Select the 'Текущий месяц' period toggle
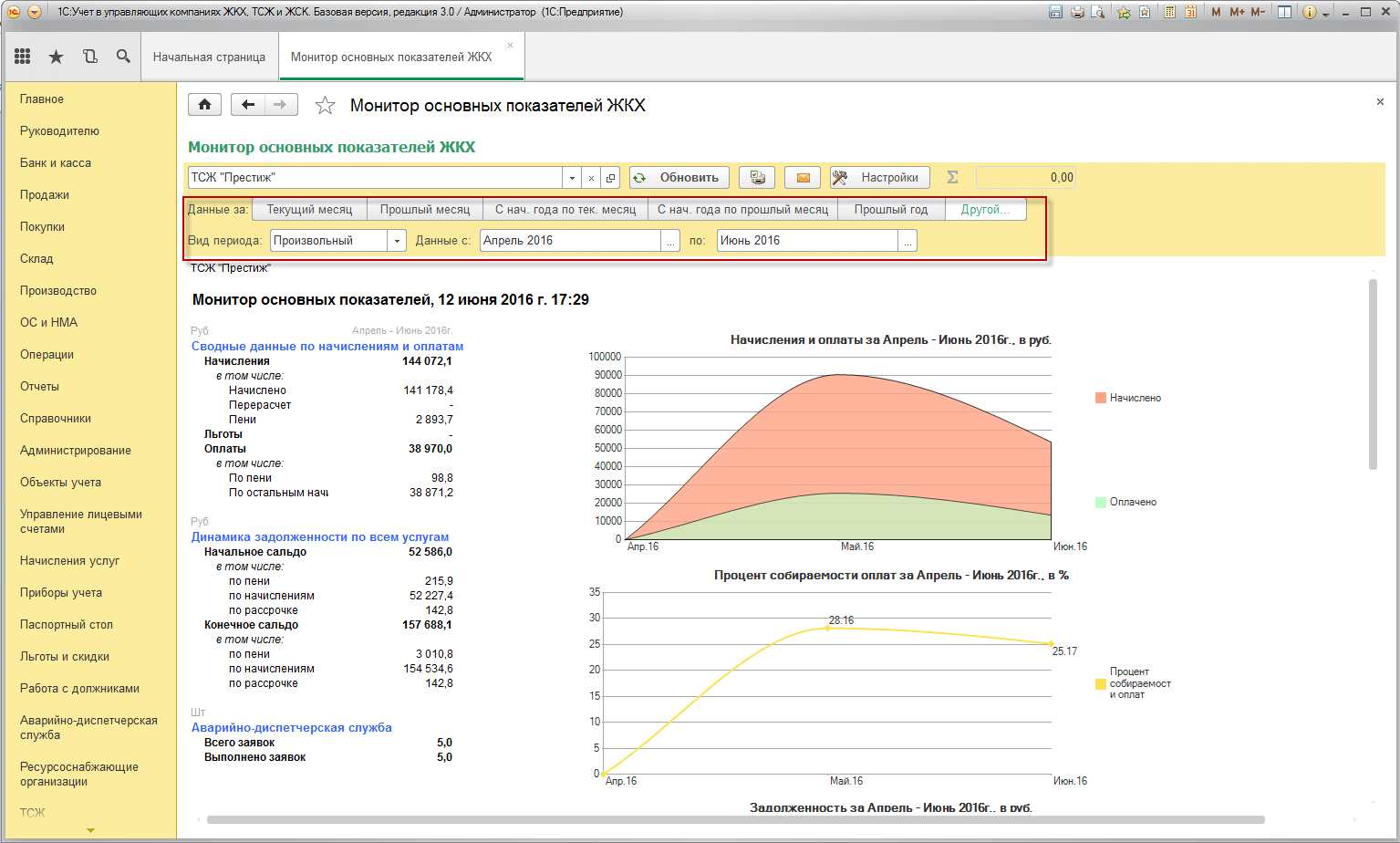The image size is (1400, 843). pos(309,210)
